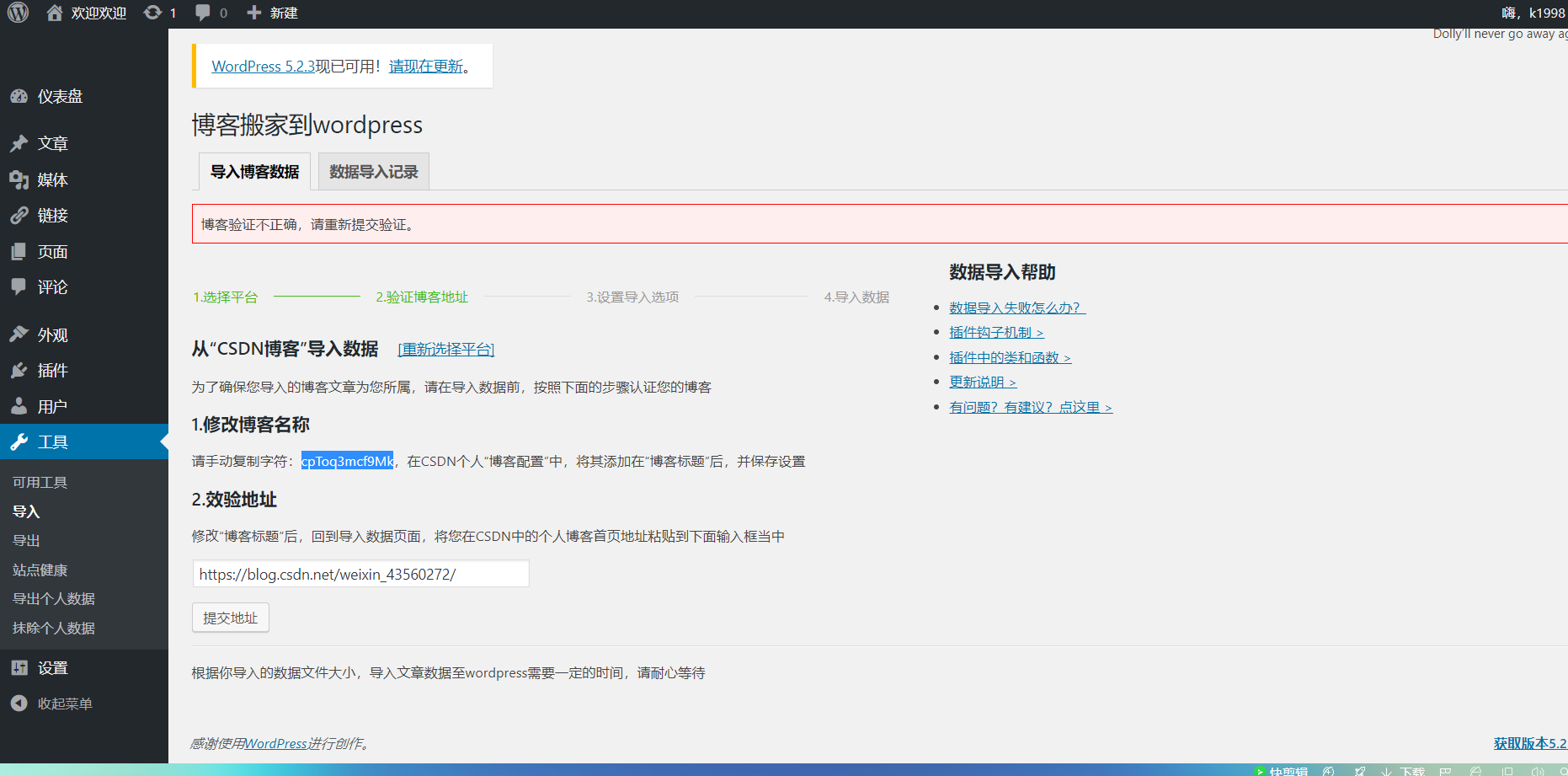1568x776 pixels.
Task: Click 欢迎欢迎 site name
Action: [99, 13]
